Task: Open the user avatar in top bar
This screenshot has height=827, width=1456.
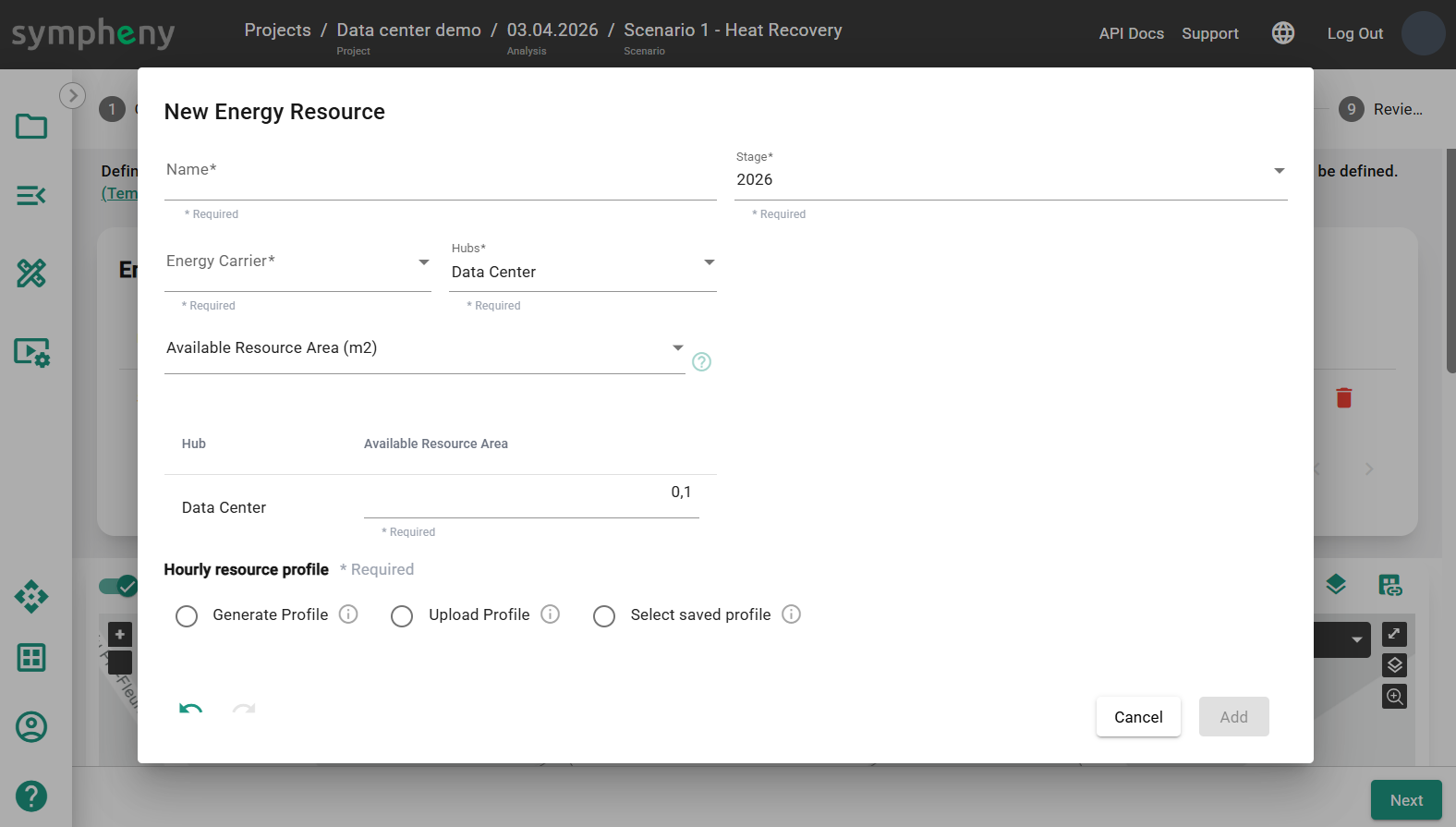Action: click(1423, 33)
